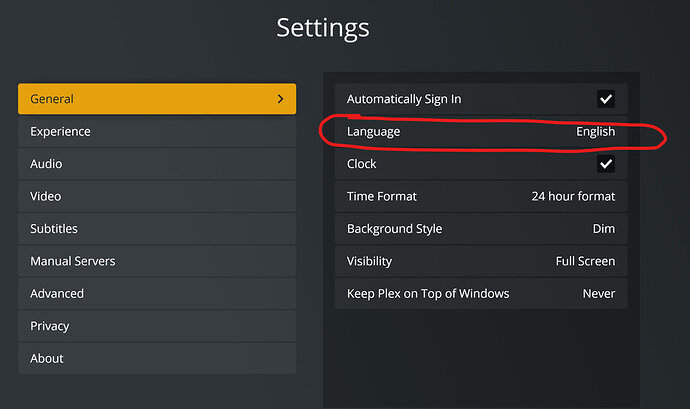Viewport: 690px width, 409px height.
Task: Select Manual Servers in the sidebar
Action: tap(156, 261)
